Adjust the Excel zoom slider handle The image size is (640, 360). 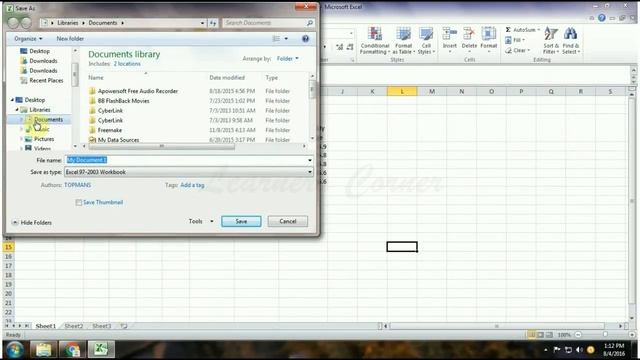pyautogui.click(x=605, y=335)
